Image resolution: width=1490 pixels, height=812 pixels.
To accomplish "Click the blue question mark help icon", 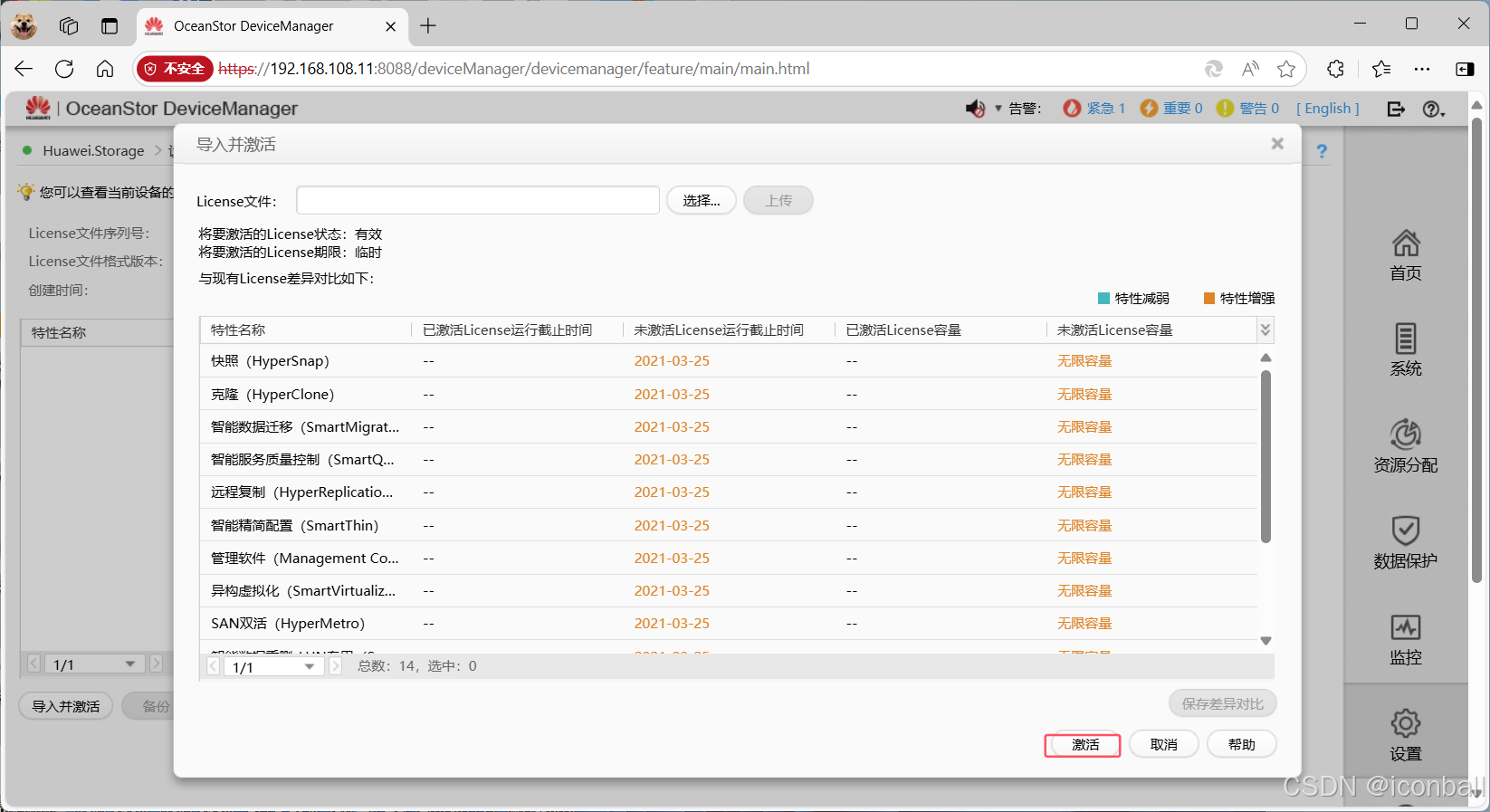I will pos(1322,151).
